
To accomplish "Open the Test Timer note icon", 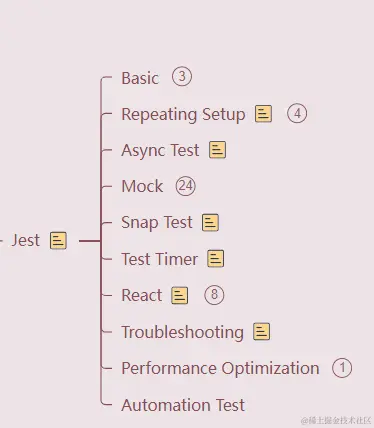I will pos(216,259).
